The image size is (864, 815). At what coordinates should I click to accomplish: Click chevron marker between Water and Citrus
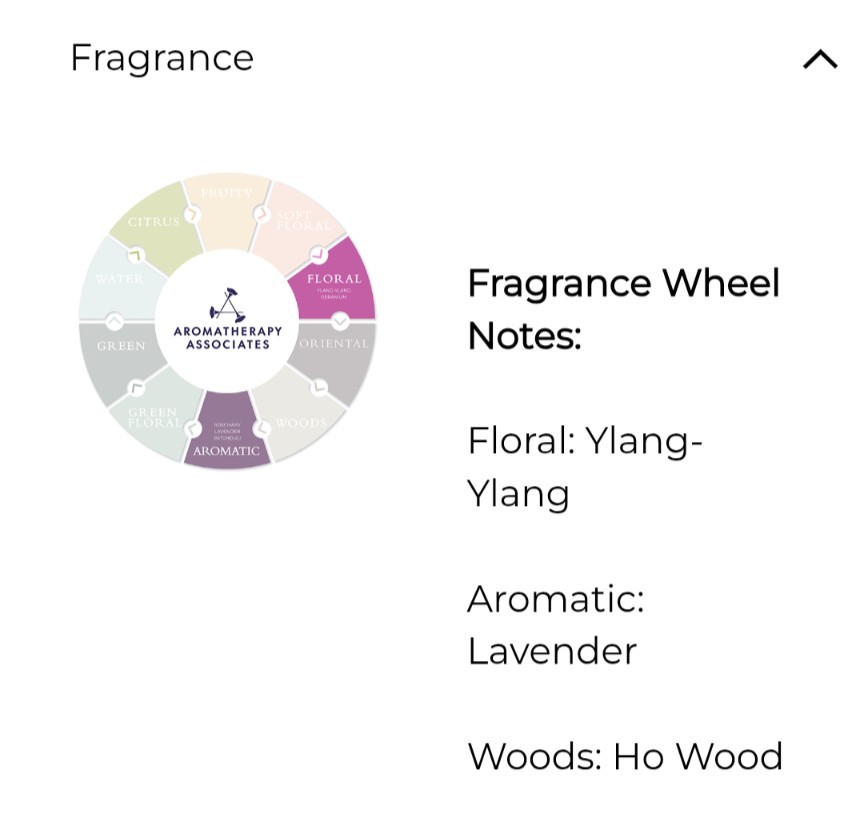[136, 255]
